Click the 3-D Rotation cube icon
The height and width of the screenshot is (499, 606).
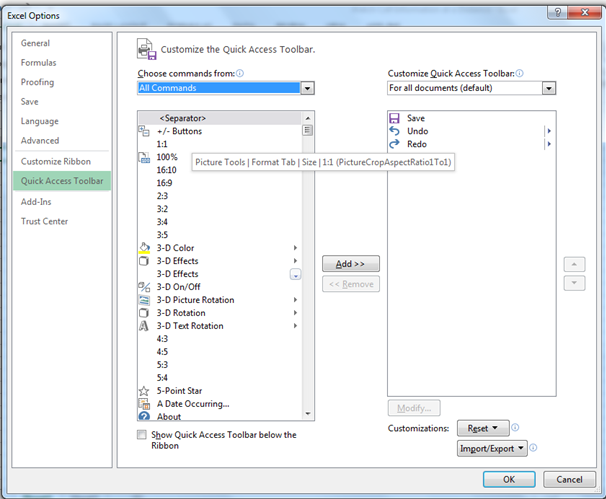point(144,313)
